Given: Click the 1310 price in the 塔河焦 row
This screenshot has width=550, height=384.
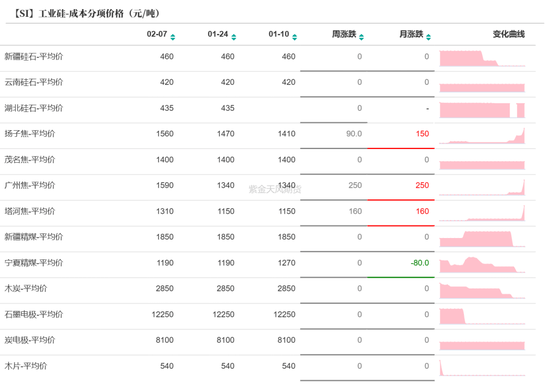Looking at the screenshot, I should [165, 211].
